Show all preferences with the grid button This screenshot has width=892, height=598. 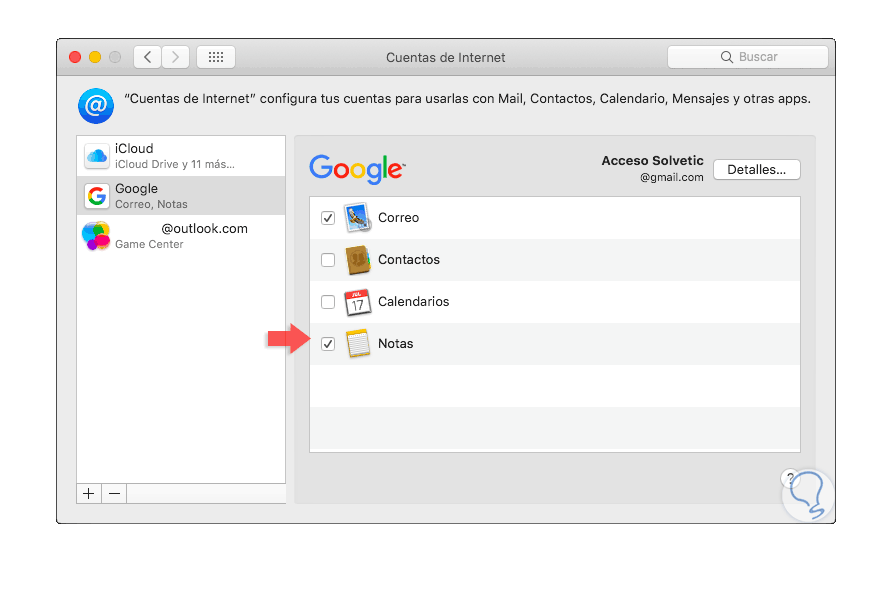point(216,57)
